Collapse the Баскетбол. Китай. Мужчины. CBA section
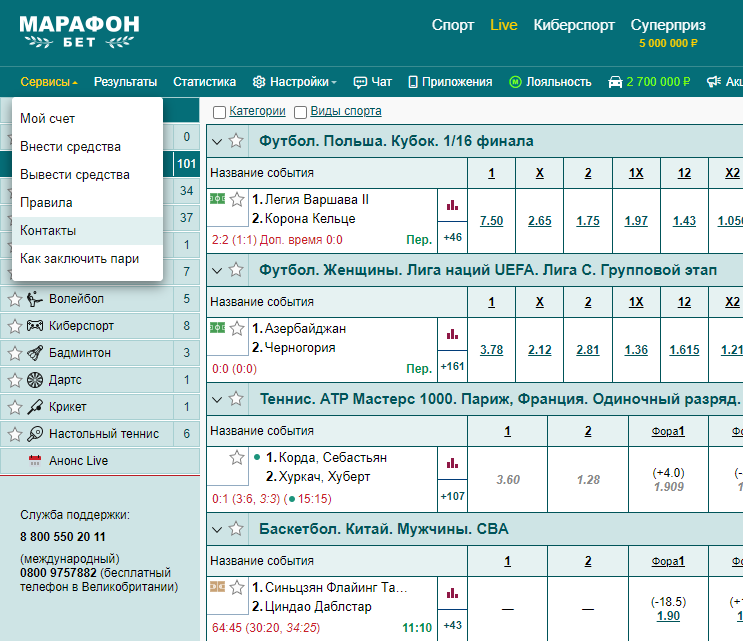The image size is (743, 641). (x=217, y=529)
